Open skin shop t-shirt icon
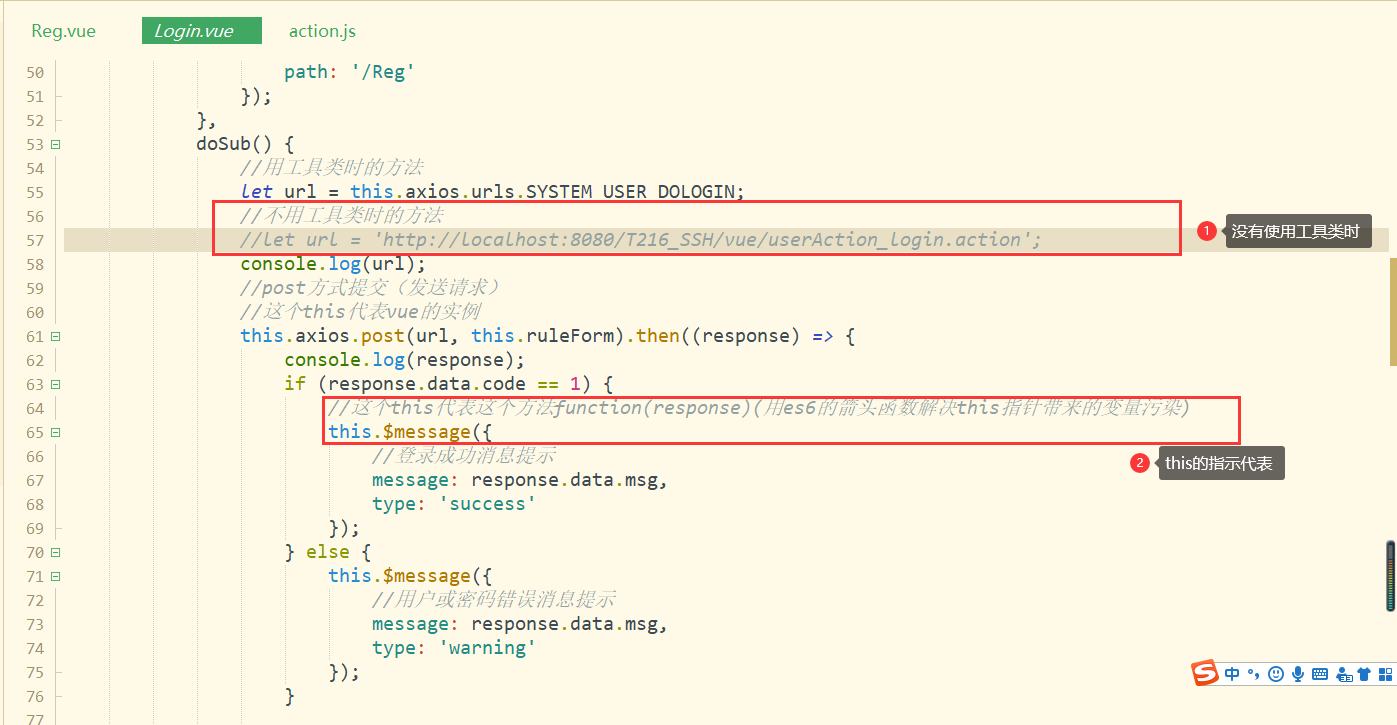This screenshot has width=1397, height=725. (1364, 674)
